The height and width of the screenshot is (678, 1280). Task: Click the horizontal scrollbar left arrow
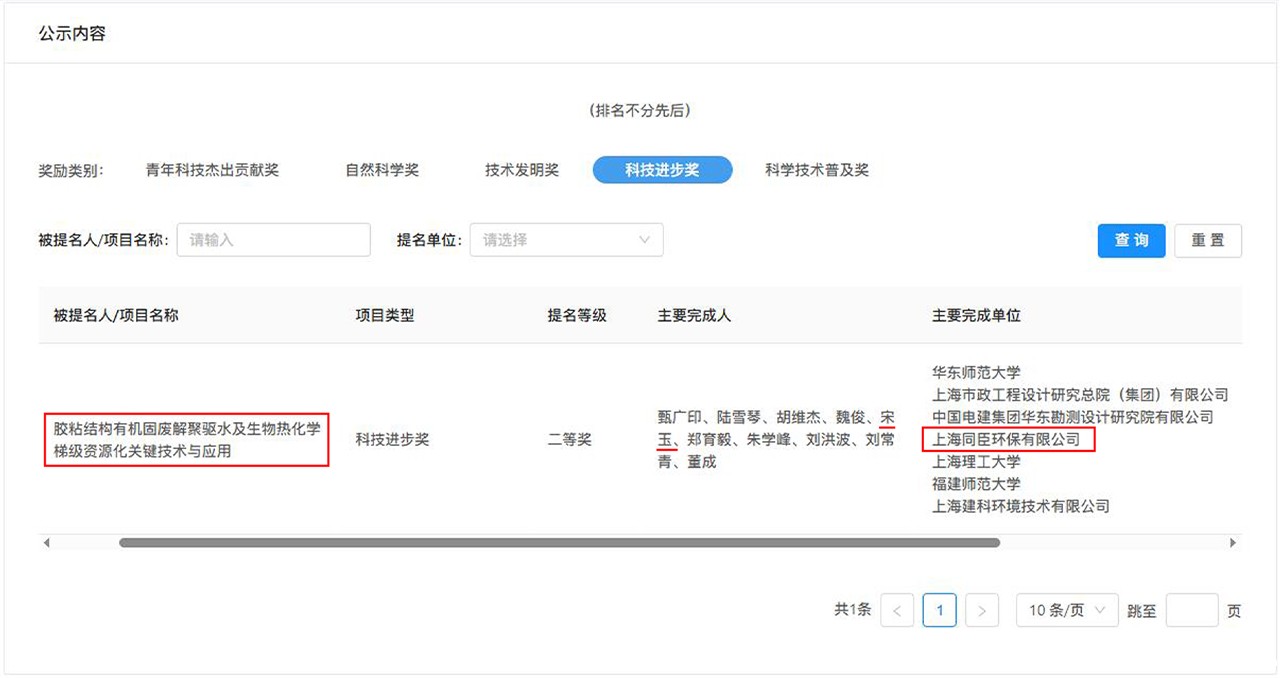46,543
